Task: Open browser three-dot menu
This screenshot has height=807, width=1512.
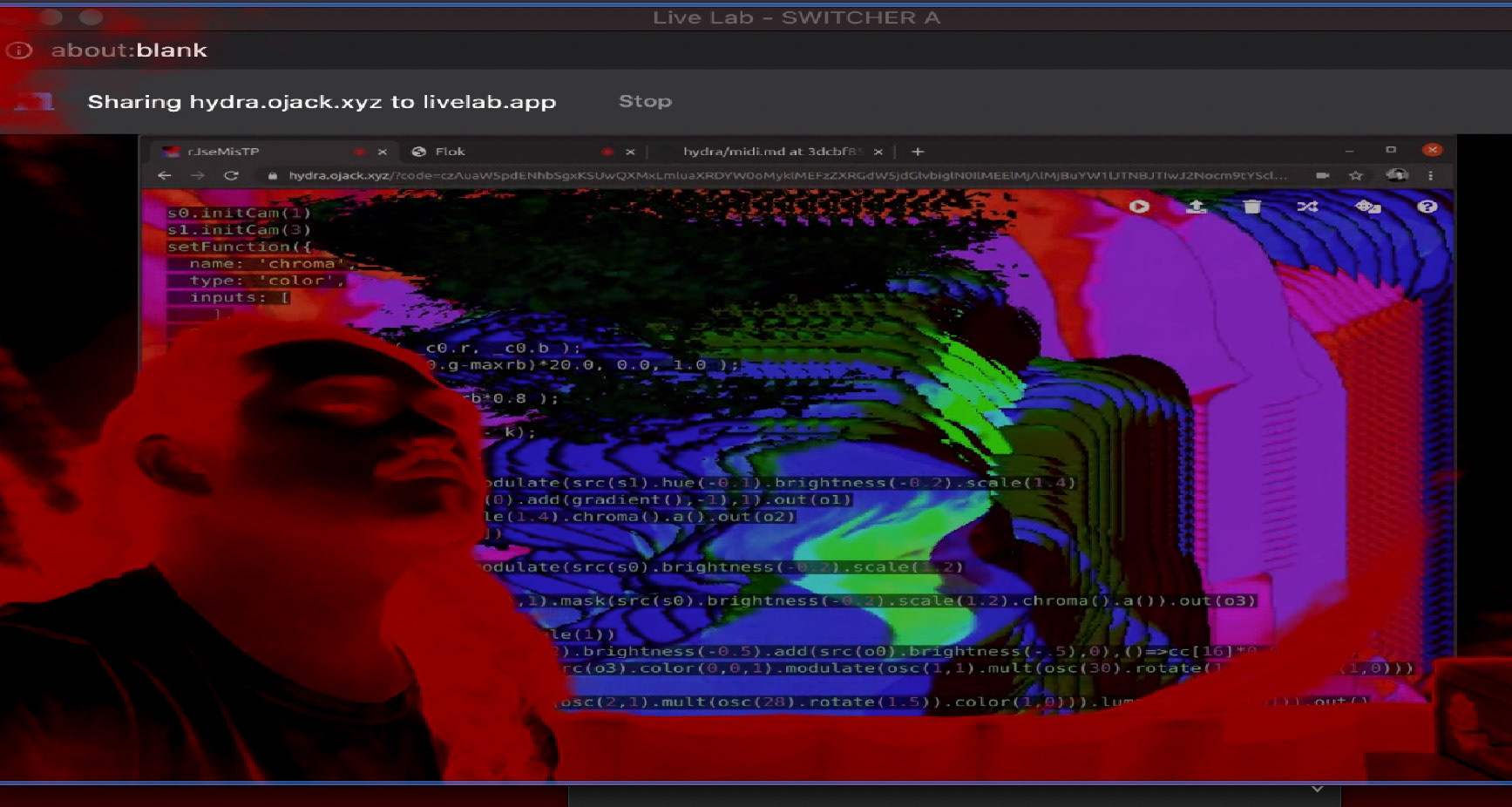Action: (x=1430, y=175)
